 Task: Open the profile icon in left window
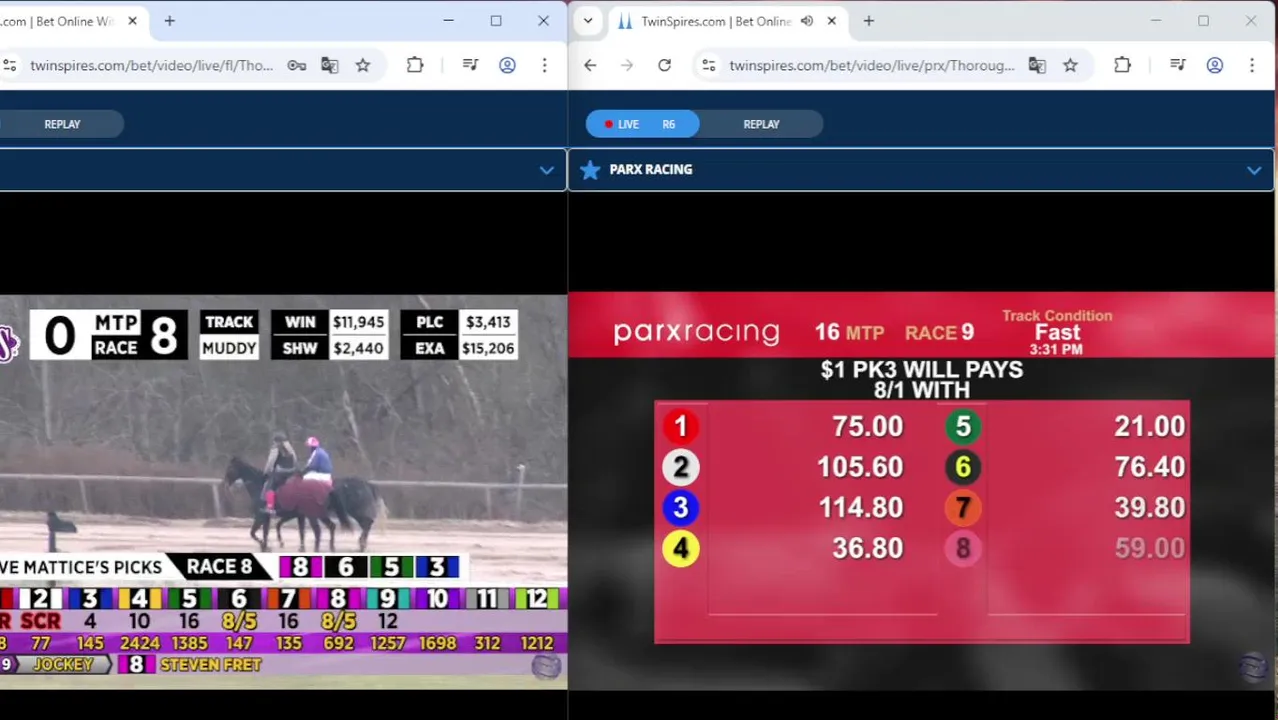[x=507, y=65]
